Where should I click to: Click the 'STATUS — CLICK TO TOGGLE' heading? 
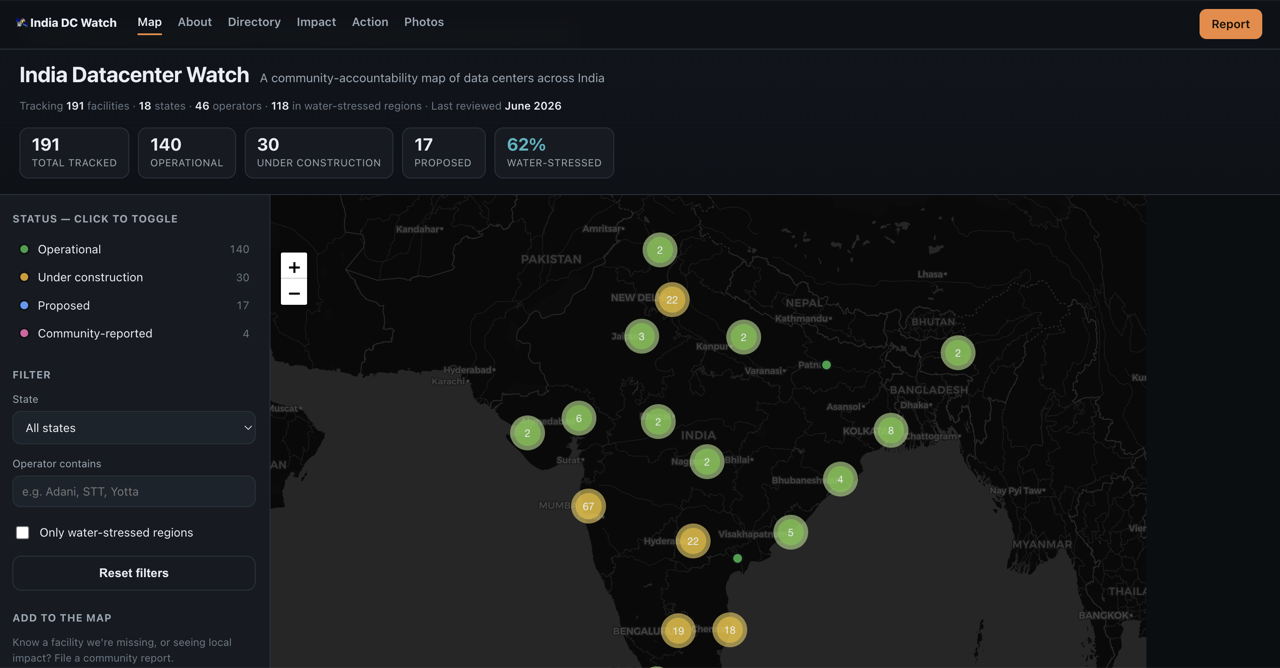pyautogui.click(x=95, y=219)
